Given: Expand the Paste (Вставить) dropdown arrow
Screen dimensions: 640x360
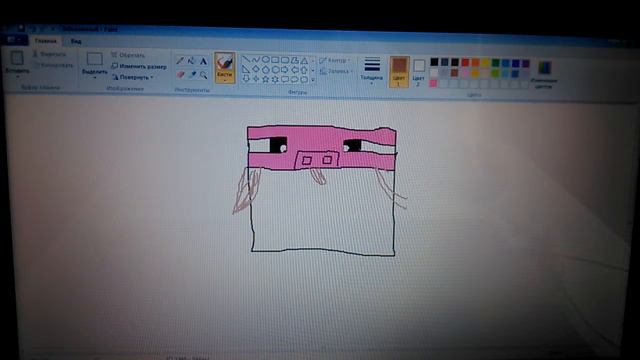Looking at the screenshot, I should click(17, 77).
